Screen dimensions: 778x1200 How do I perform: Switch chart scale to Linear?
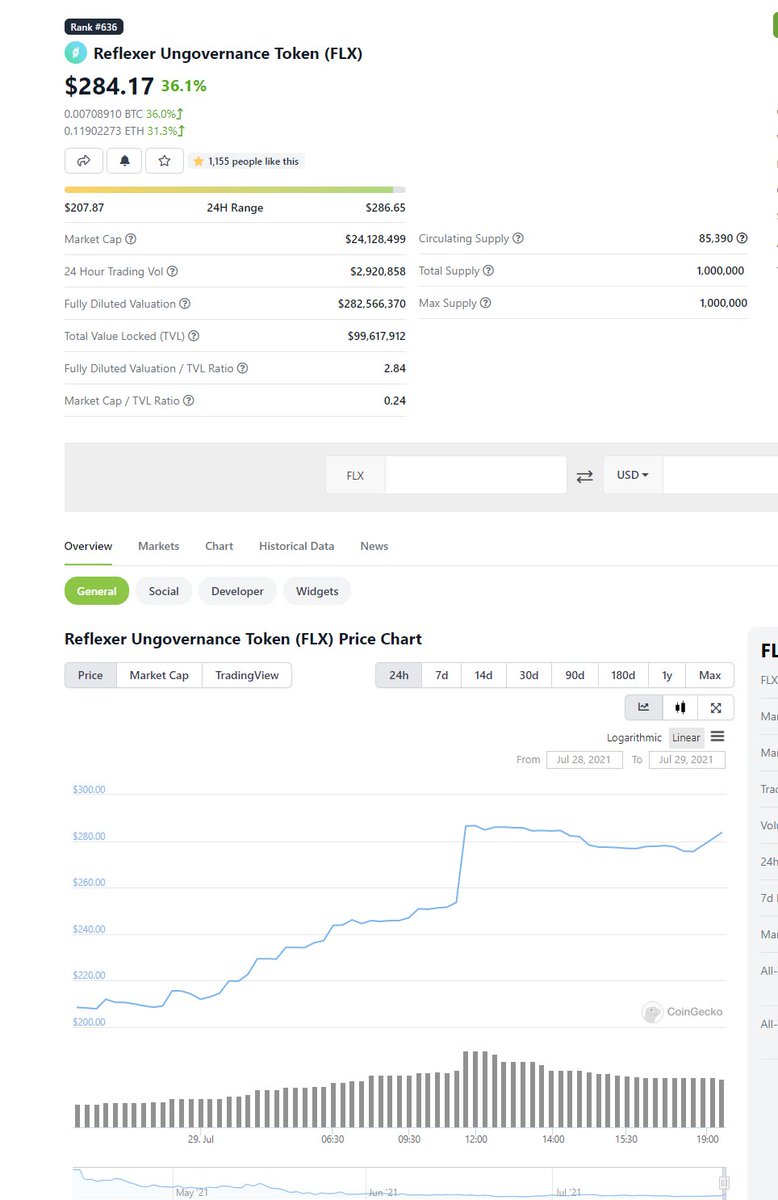[686, 738]
